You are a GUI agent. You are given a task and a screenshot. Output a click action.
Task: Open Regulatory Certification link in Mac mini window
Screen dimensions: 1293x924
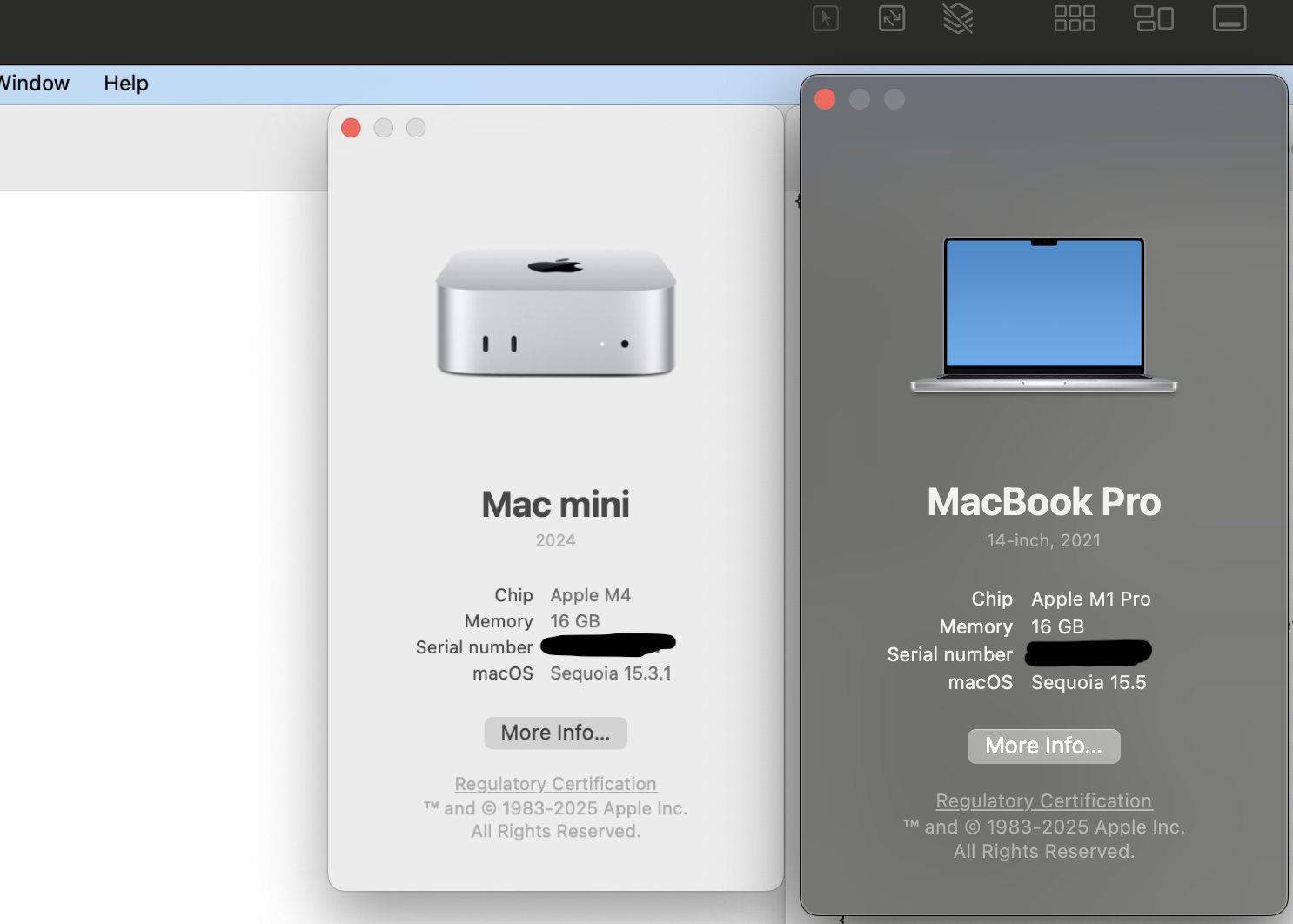[x=556, y=784]
